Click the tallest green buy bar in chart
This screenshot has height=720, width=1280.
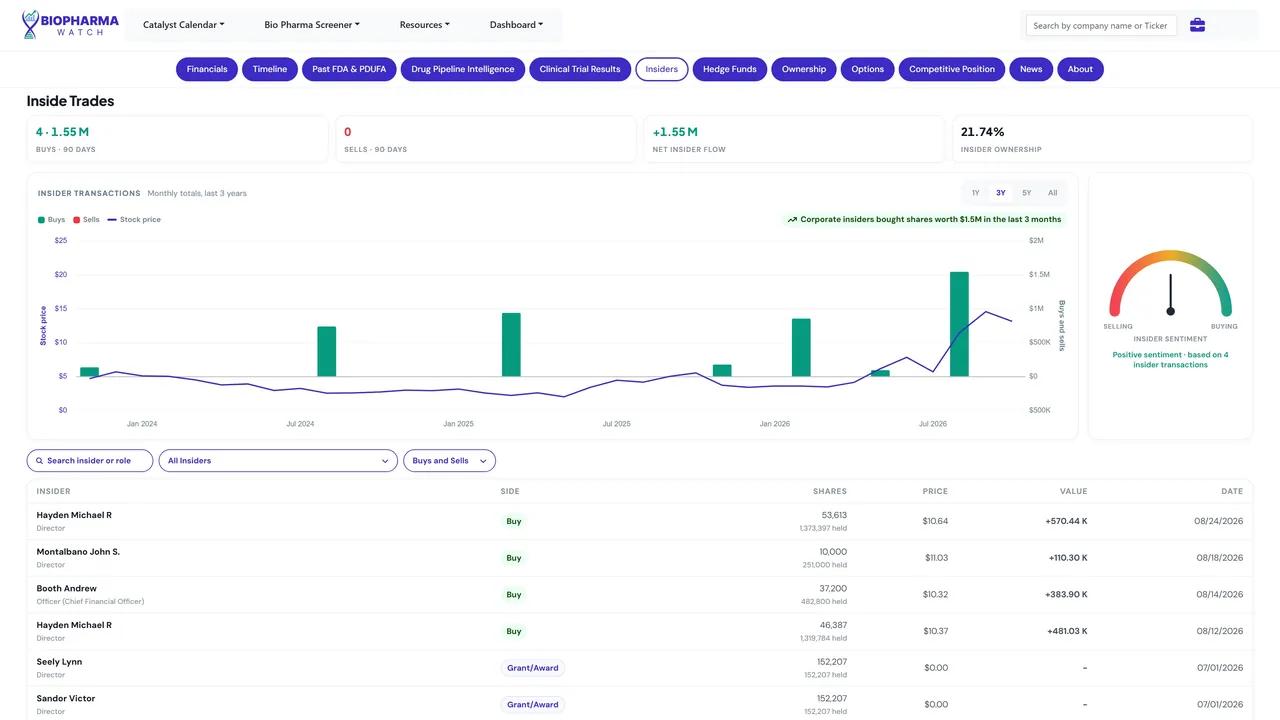(959, 324)
